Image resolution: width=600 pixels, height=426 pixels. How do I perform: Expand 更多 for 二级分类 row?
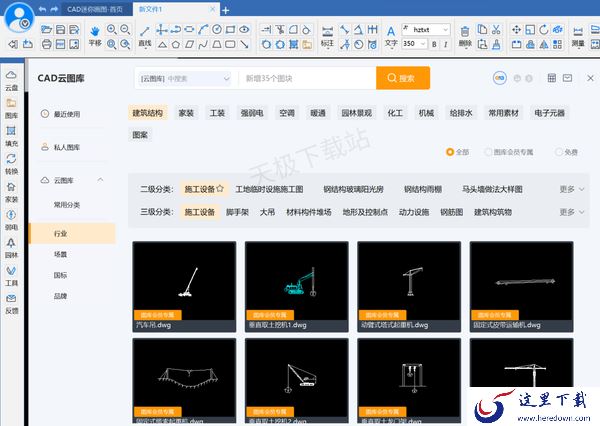572,189
